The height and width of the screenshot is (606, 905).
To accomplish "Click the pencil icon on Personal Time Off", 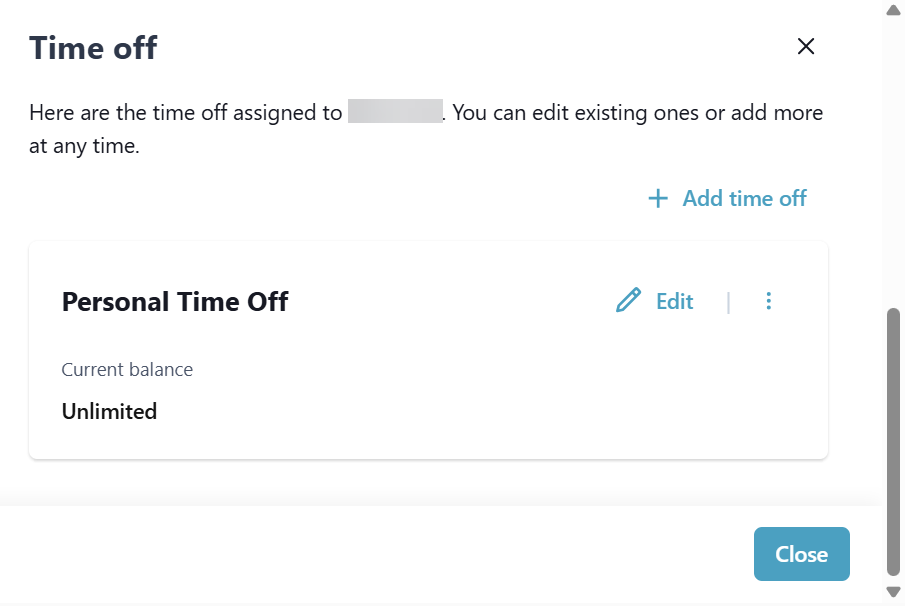I will point(628,301).
